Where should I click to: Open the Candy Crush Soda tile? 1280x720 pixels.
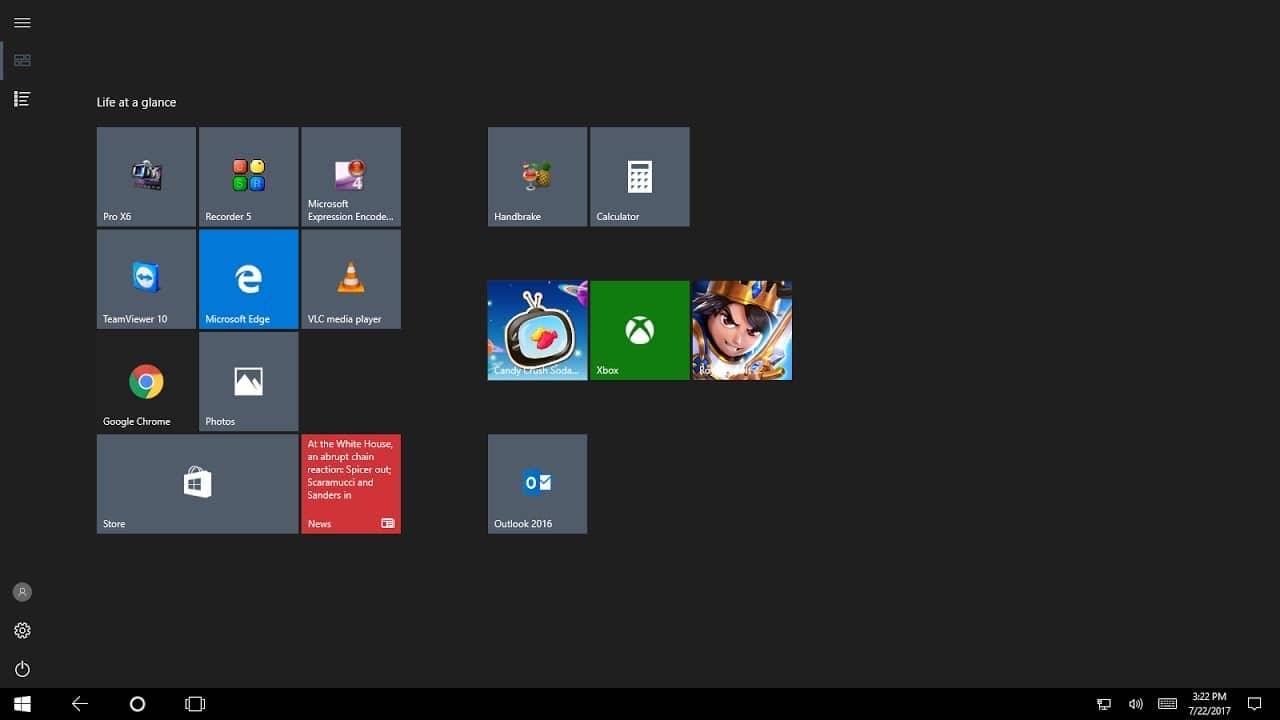pyautogui.click(x=537, y=330)
